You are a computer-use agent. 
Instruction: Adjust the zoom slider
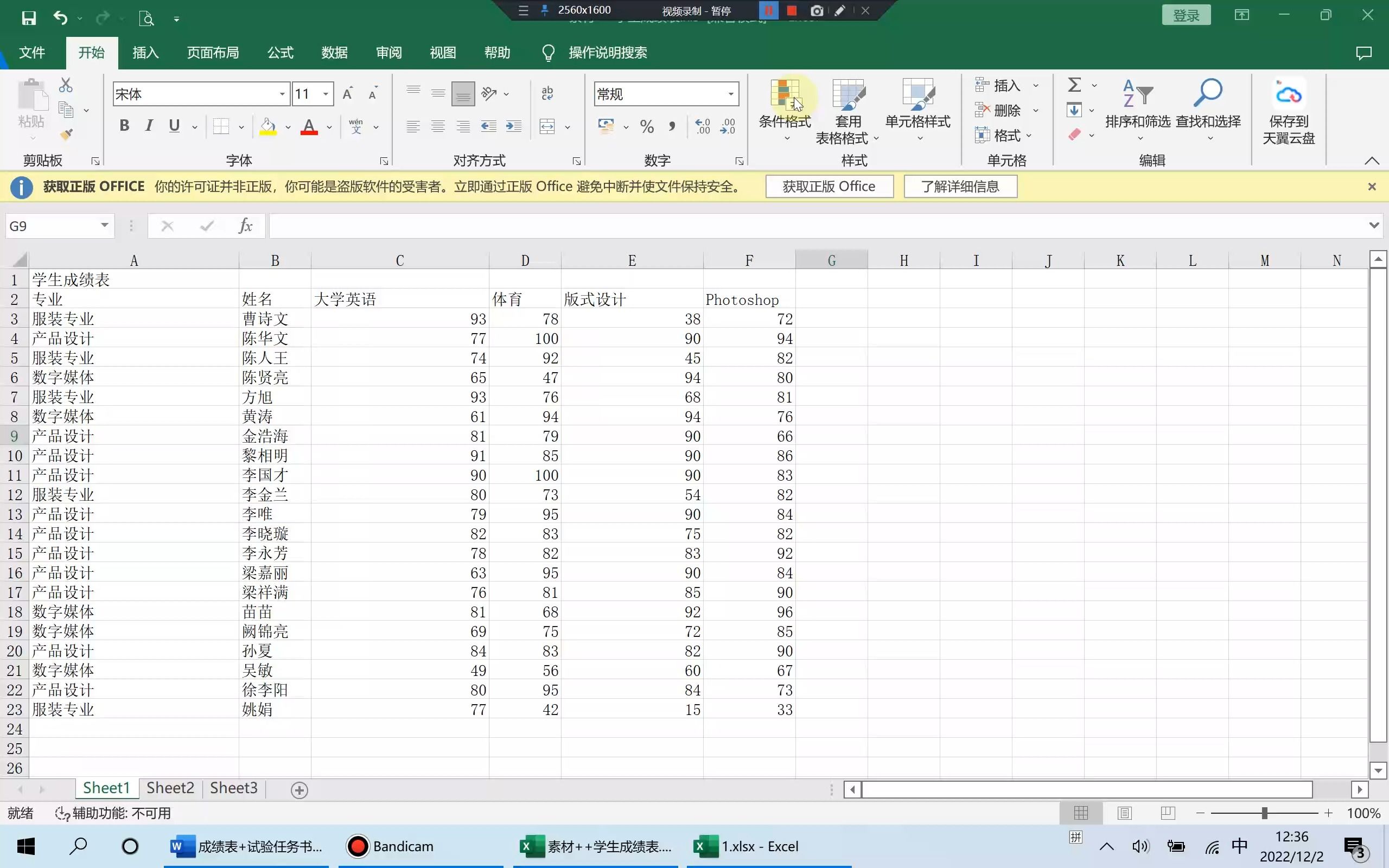[x=1264, y=812]
